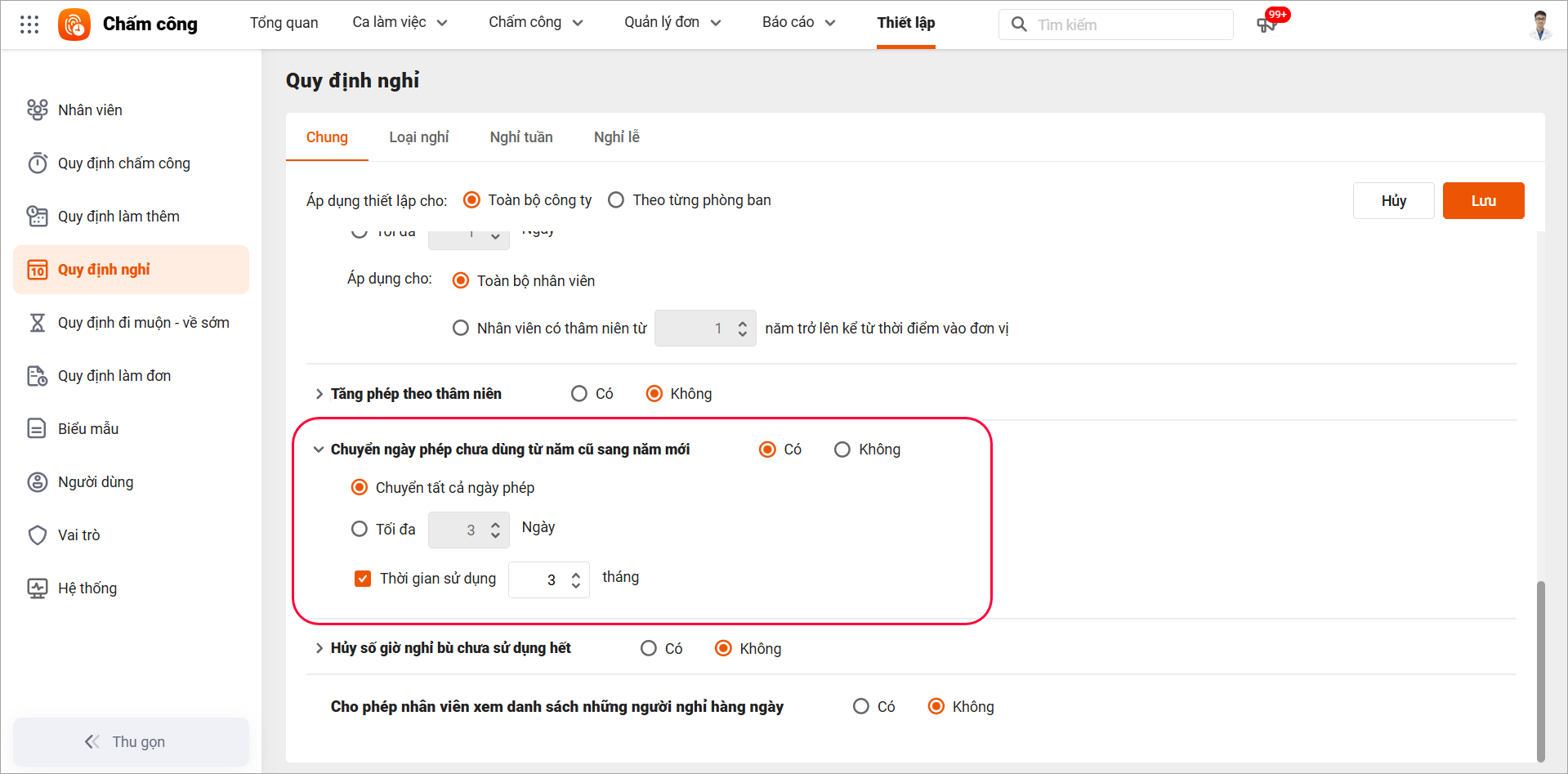Select Theo từng phòng ban radio option
This screenshot has width=1568, height=774.
[616, 200]
